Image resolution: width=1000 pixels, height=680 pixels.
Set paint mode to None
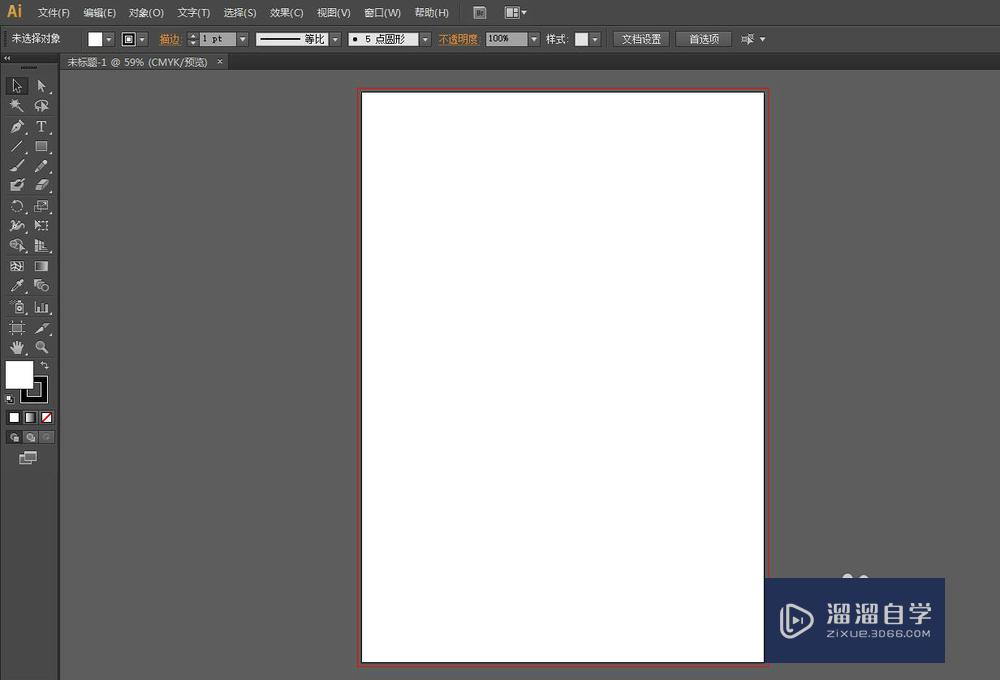coord(46,417)
